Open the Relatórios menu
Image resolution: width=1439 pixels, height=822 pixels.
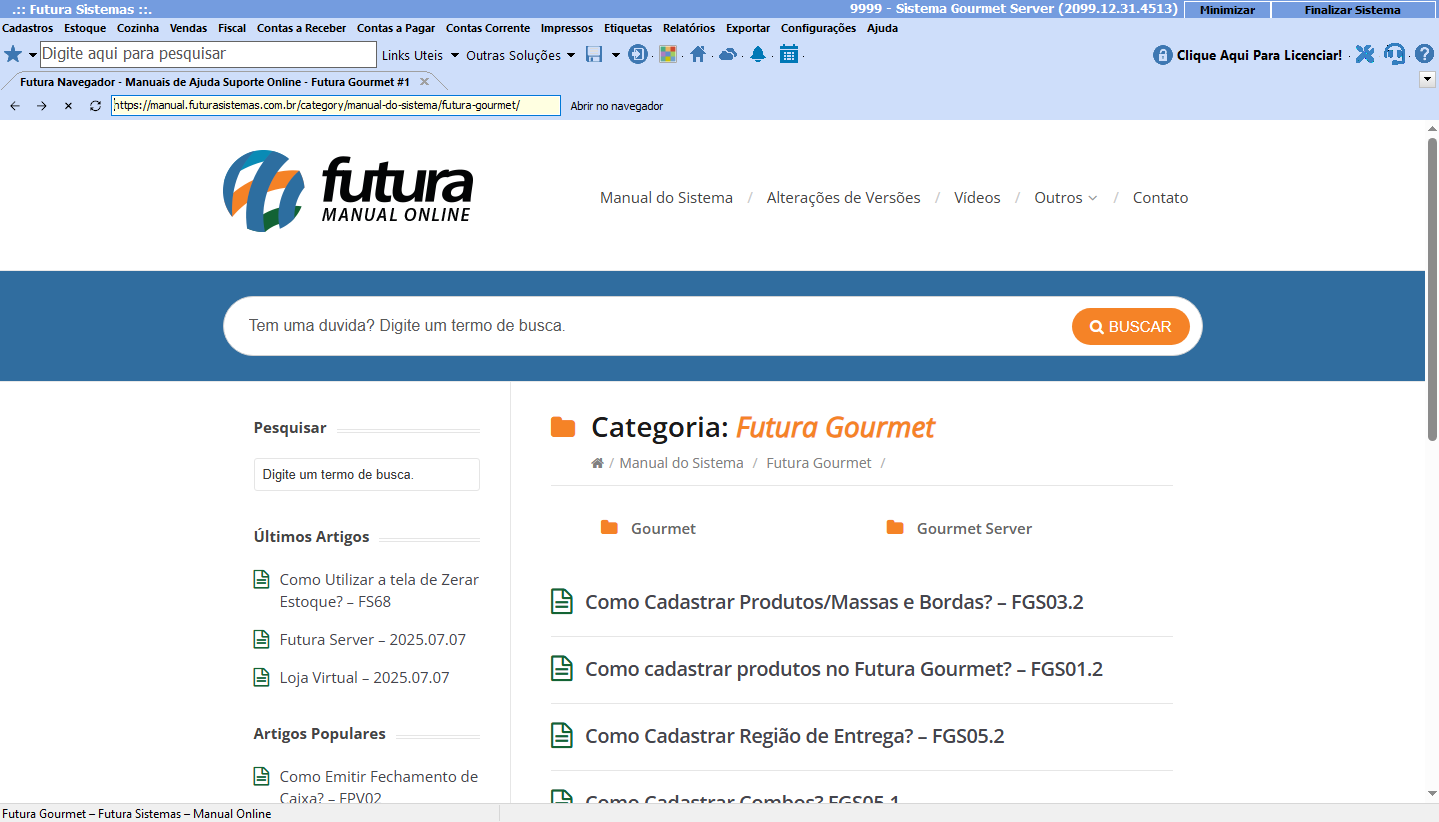689,28
